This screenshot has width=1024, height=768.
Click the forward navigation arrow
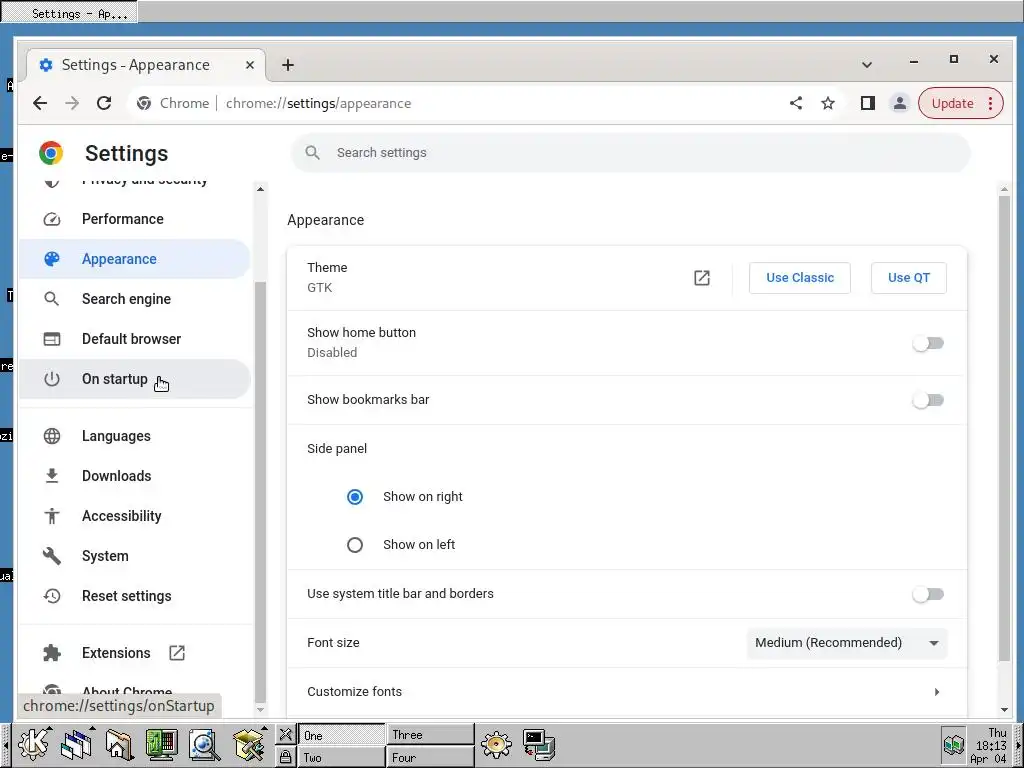(x=72, y=103)
